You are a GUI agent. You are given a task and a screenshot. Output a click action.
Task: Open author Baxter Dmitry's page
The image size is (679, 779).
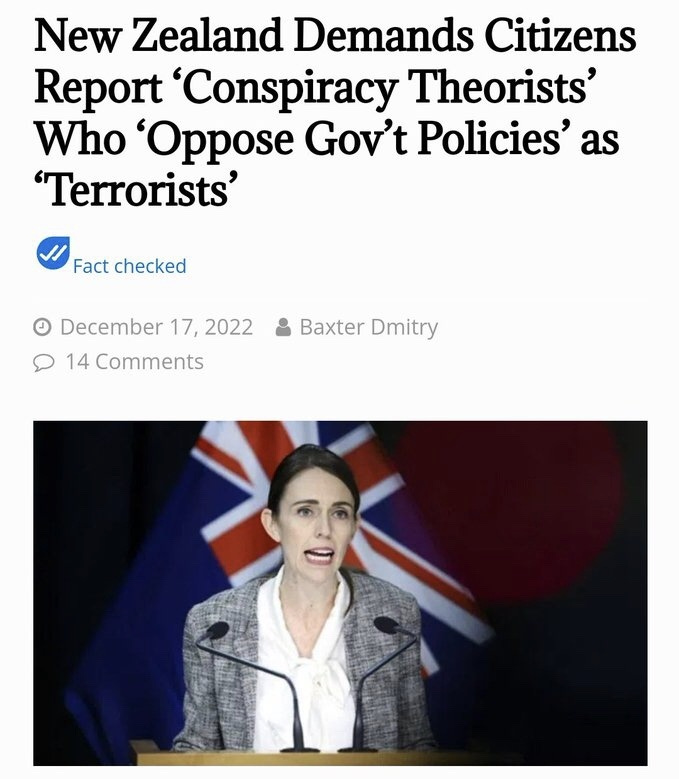[x=369, y=327]
